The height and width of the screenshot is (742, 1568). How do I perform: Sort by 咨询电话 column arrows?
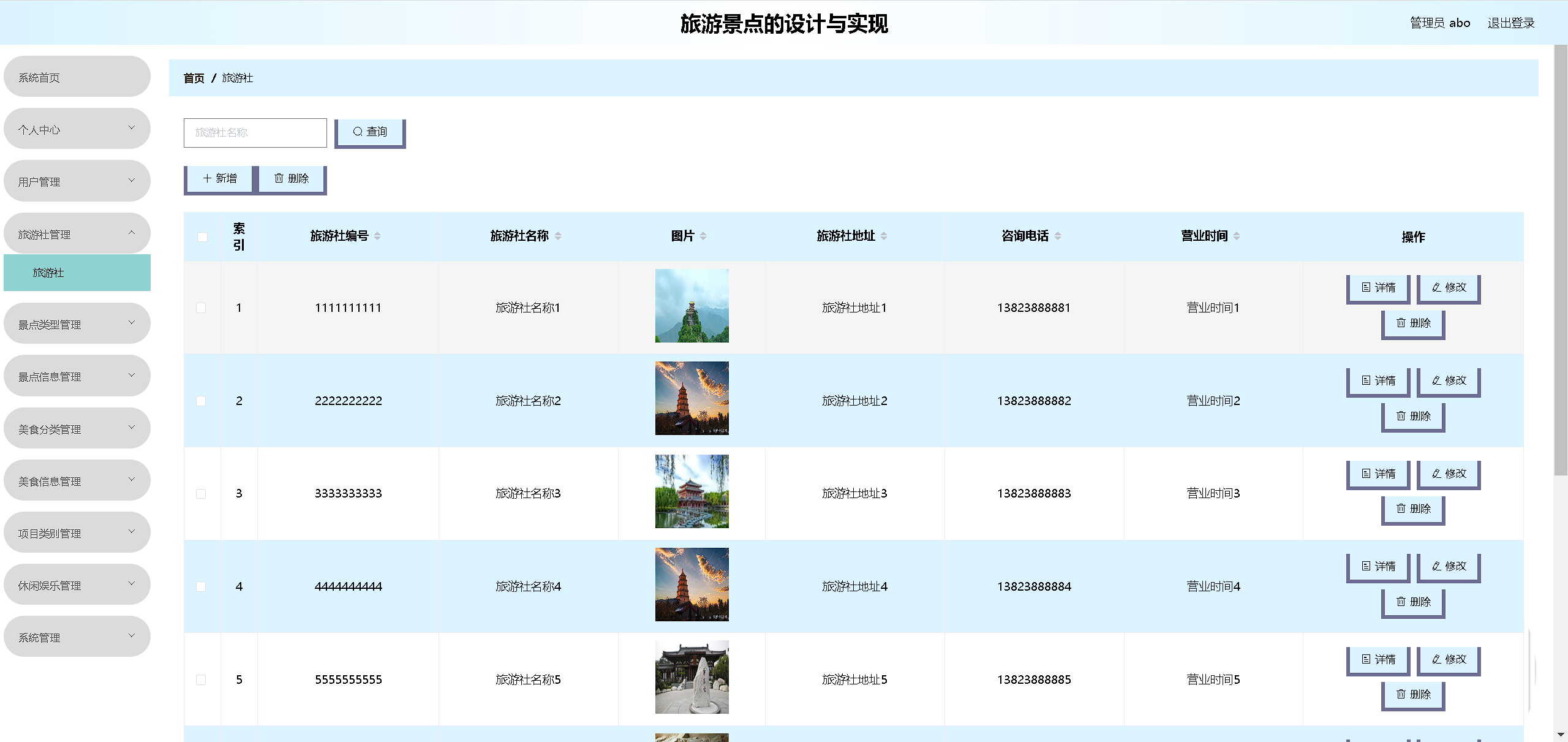click(x=1058, y=237)
